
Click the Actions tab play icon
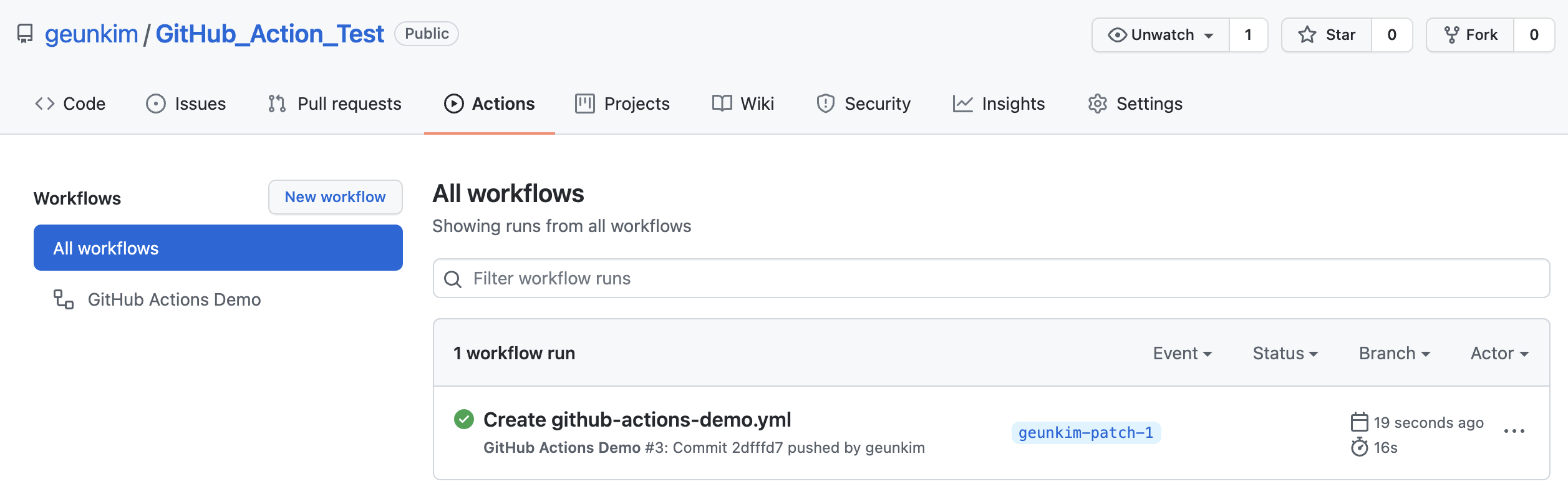point(454,104)
